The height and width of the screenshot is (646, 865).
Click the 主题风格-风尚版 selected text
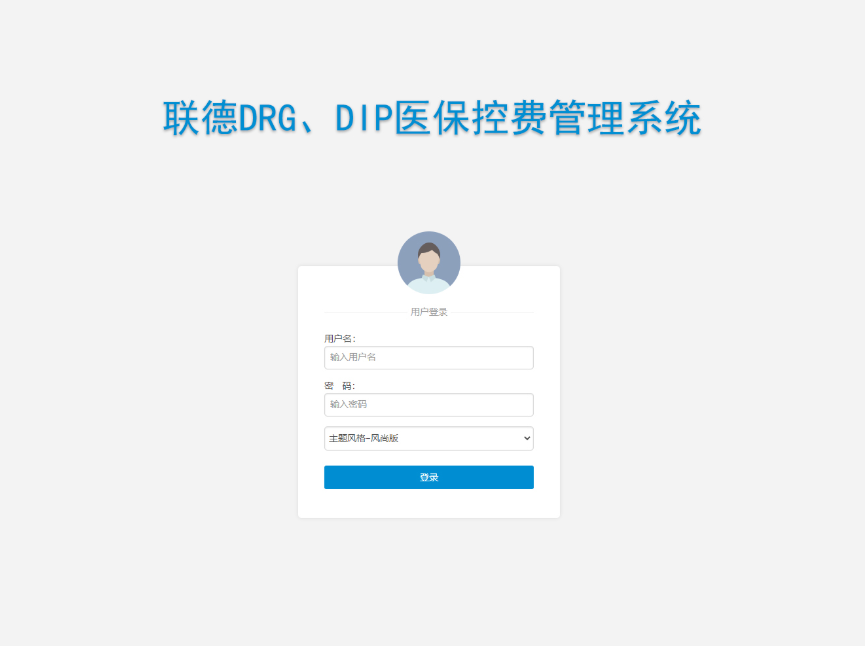[364, 438]
